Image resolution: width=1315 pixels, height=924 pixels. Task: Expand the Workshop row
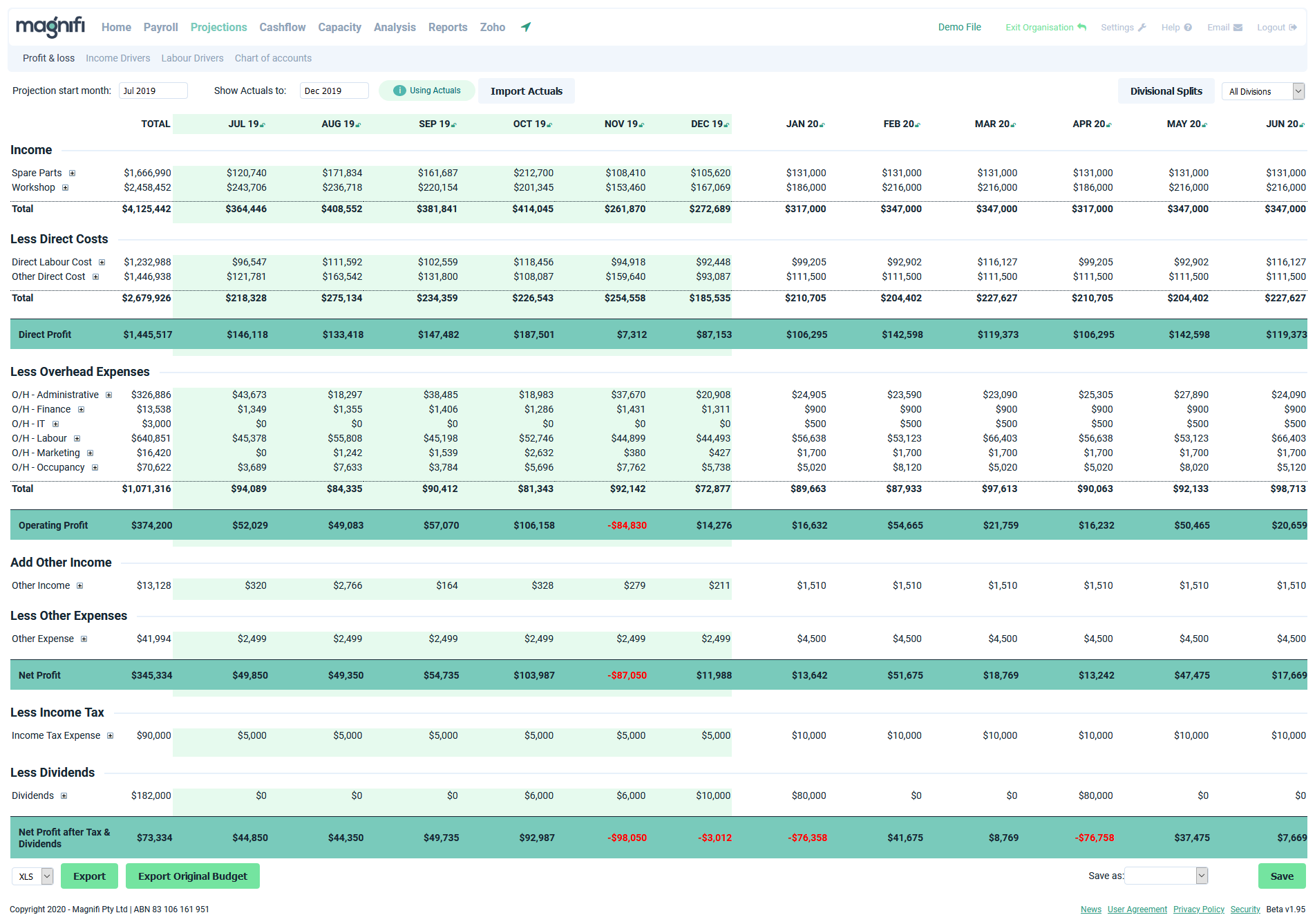[66, 188]
